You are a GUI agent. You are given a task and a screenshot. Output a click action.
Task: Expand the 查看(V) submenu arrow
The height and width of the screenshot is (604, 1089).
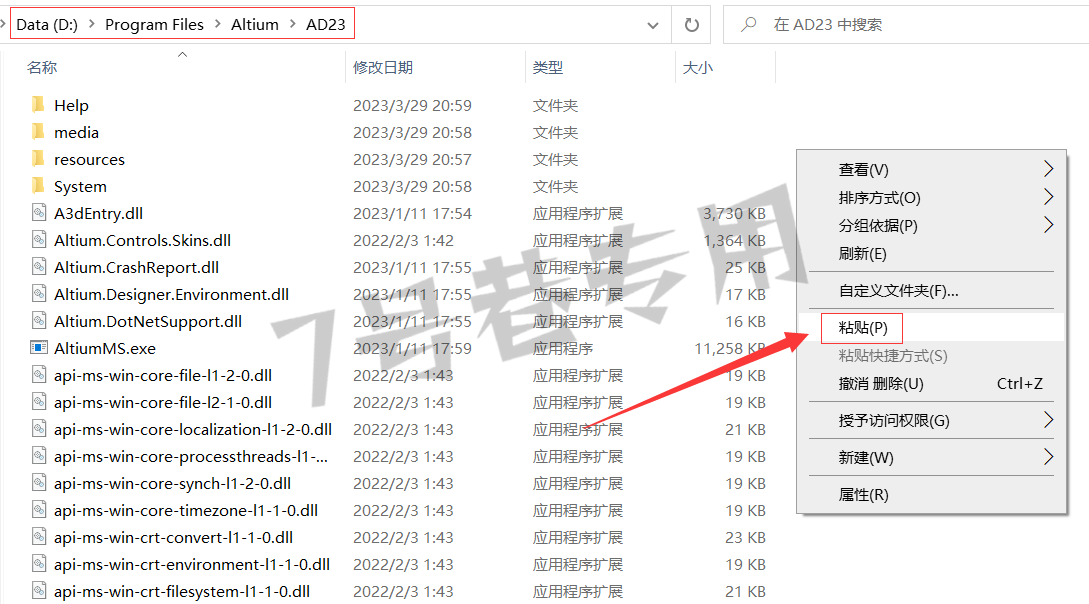[x=1049, y=169]
